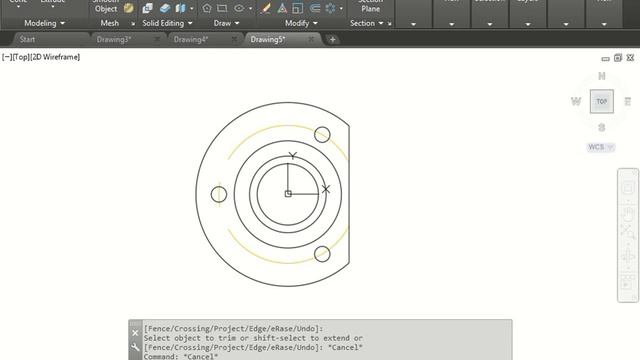Click the command line customize wrench icon
Viewport: 640px width, 360px height.
(x=135, y=347)
